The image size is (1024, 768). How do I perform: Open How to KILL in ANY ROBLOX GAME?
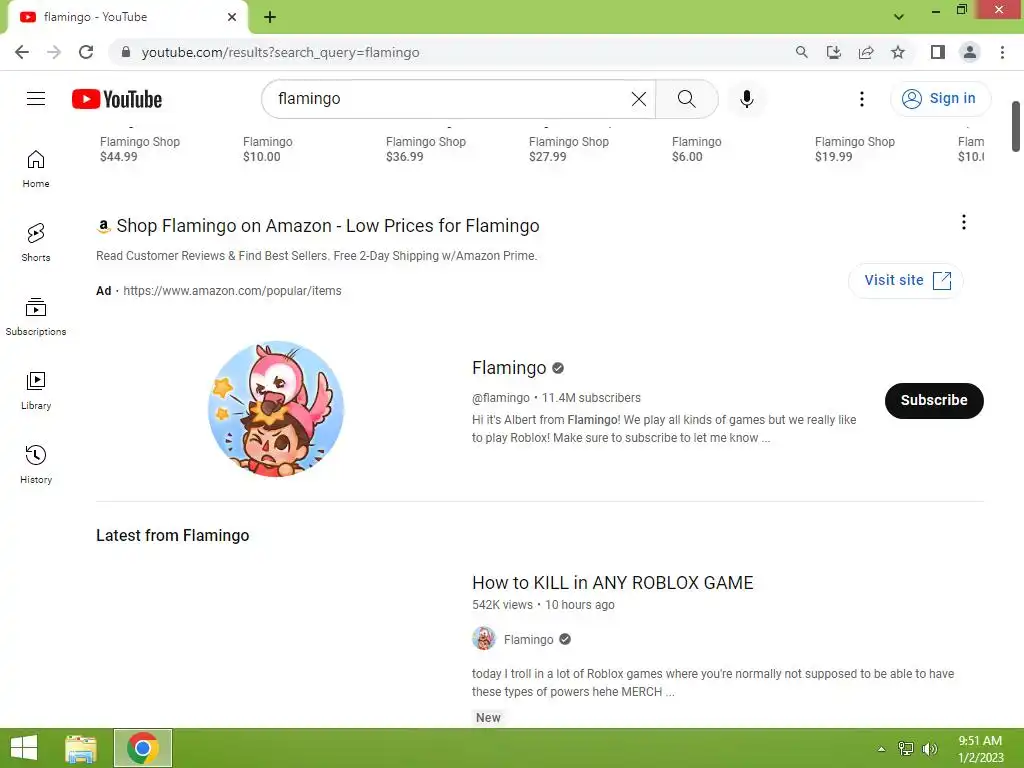pyautogui.click(x=613, y=583)
